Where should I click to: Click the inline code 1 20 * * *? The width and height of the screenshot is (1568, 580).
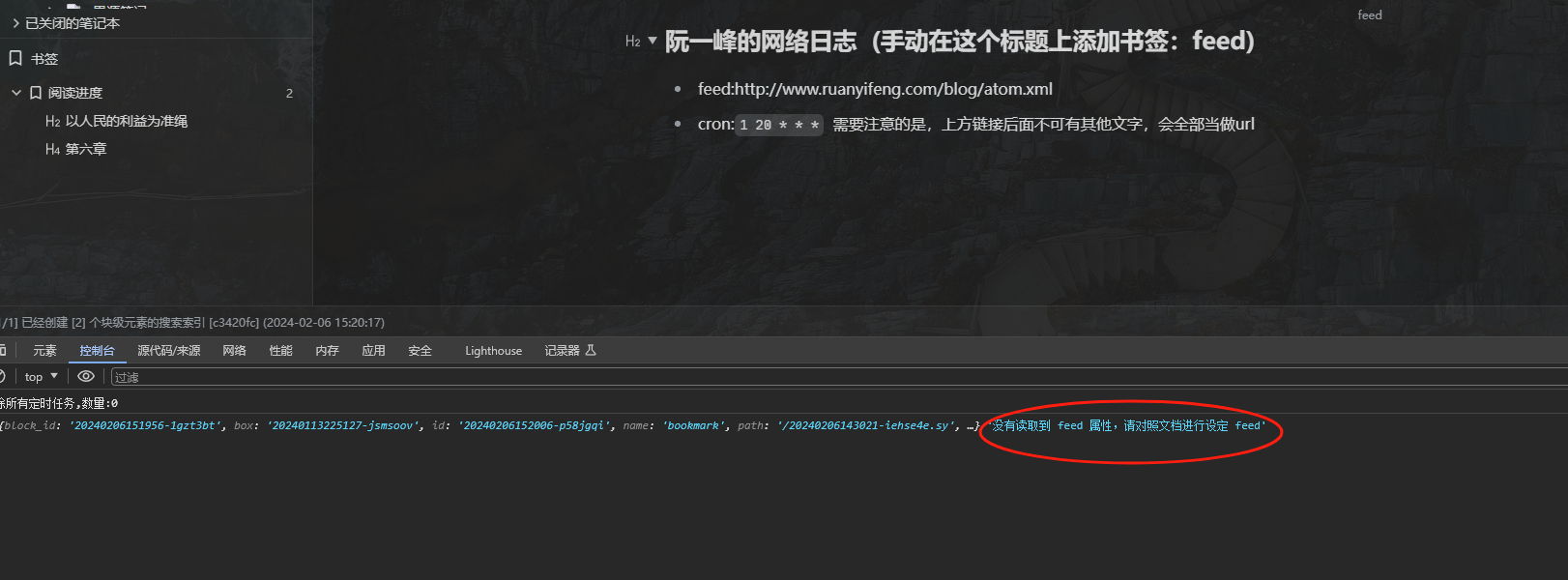tap(779, 125)
